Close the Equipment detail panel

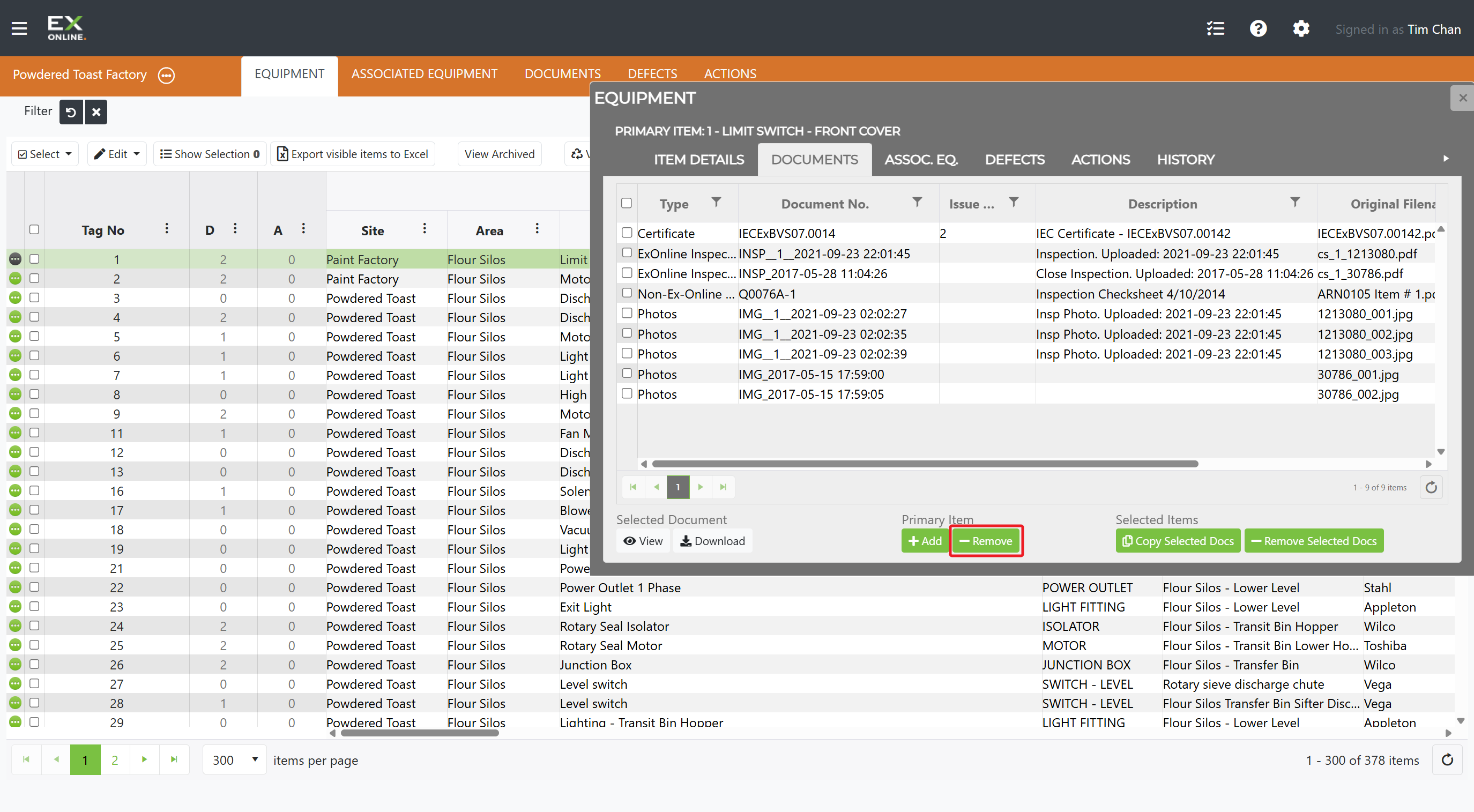tap(1463, 98)
